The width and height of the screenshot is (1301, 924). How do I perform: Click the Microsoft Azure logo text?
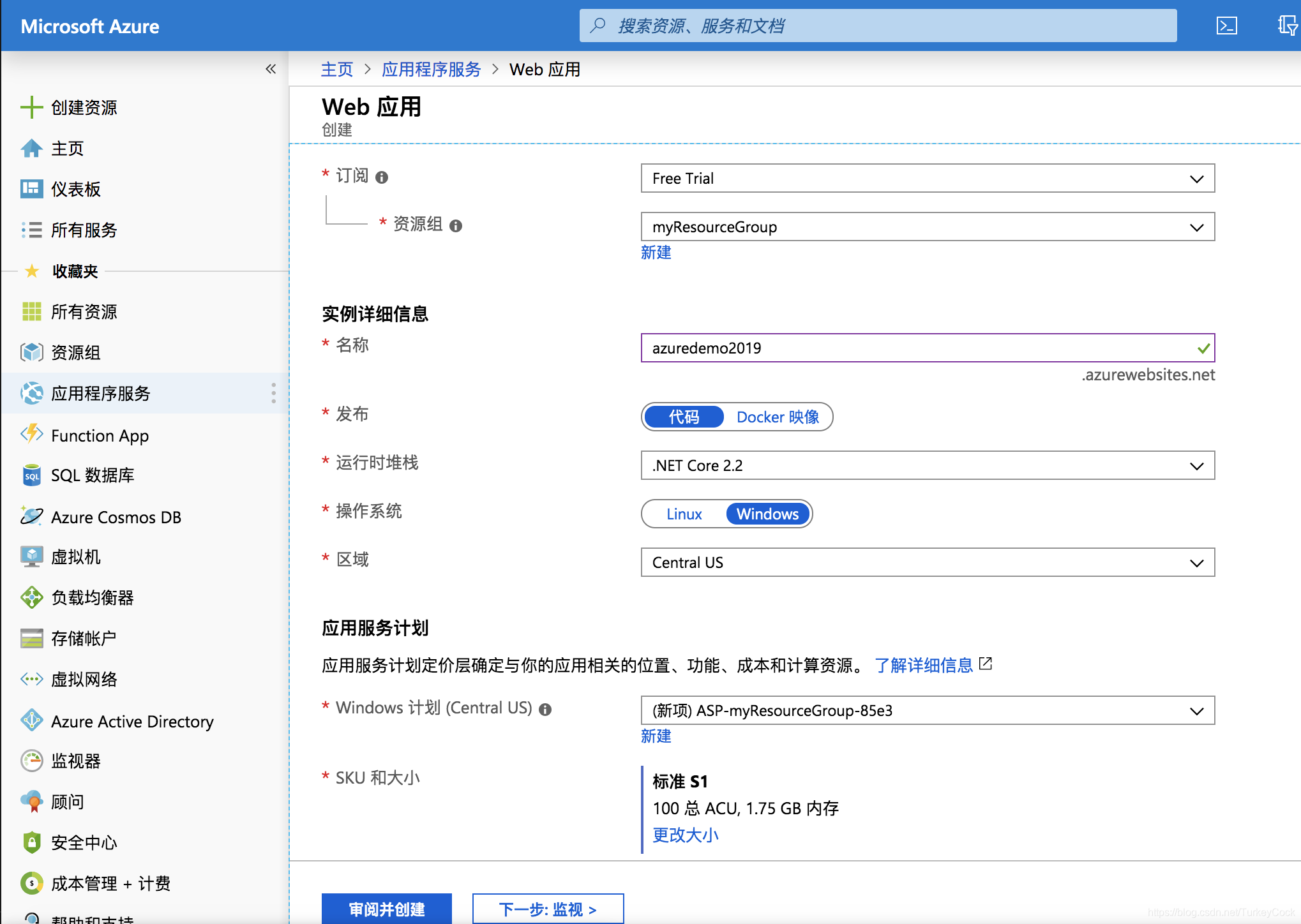[x=90, y=26]
